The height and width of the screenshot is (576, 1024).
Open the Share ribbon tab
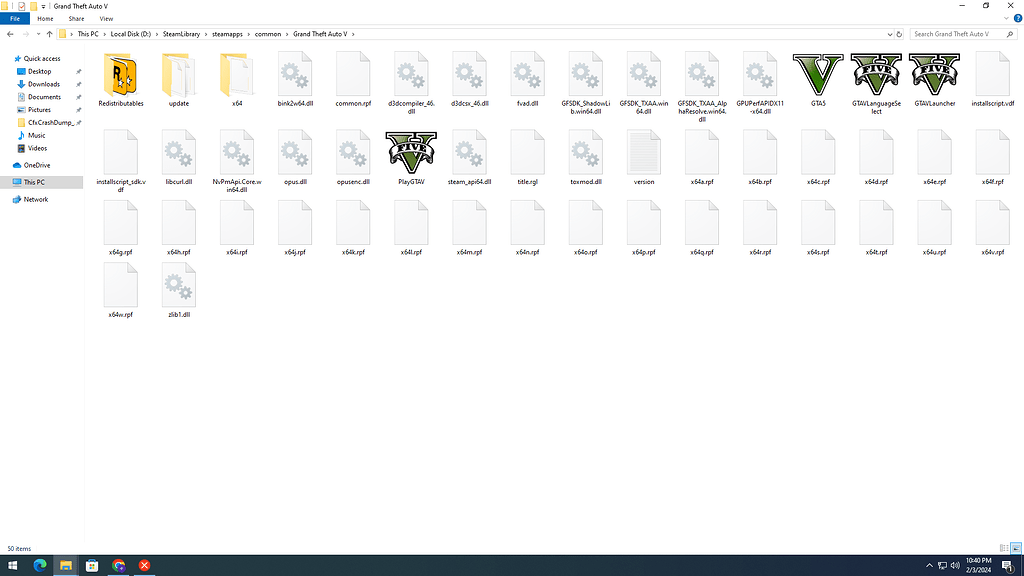tap(76, 19)
